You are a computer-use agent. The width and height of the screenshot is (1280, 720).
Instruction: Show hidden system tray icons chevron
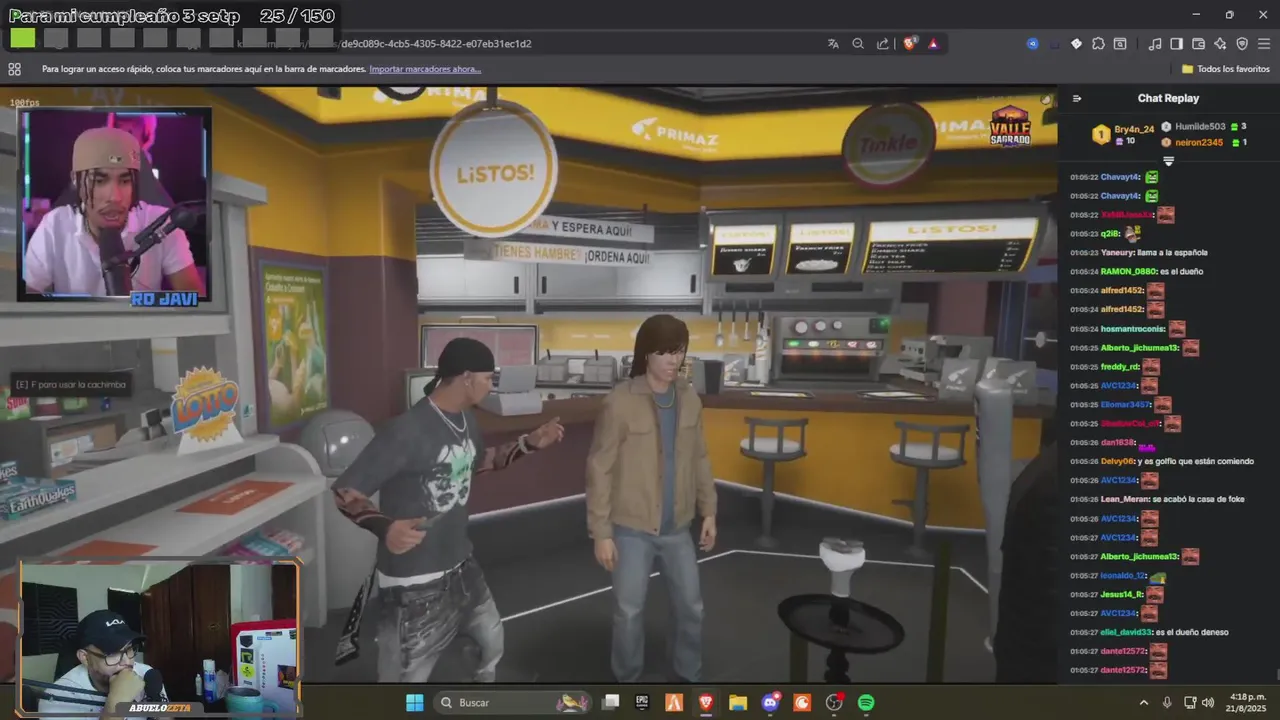(x=1144, y=703)
